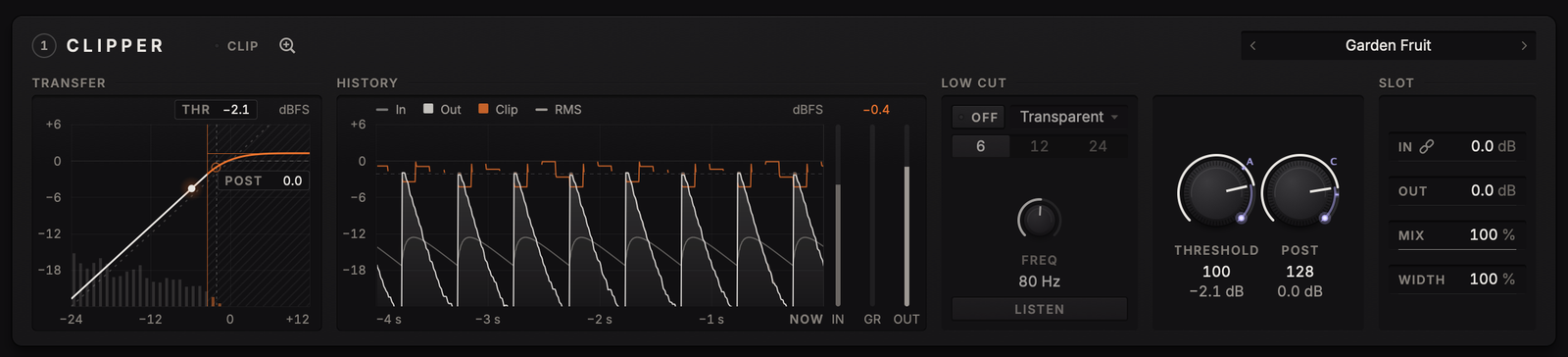Toggle the In trace in History legend
Image resolution: width=1568 pixels, height=357 pixels.
[391, 110]
